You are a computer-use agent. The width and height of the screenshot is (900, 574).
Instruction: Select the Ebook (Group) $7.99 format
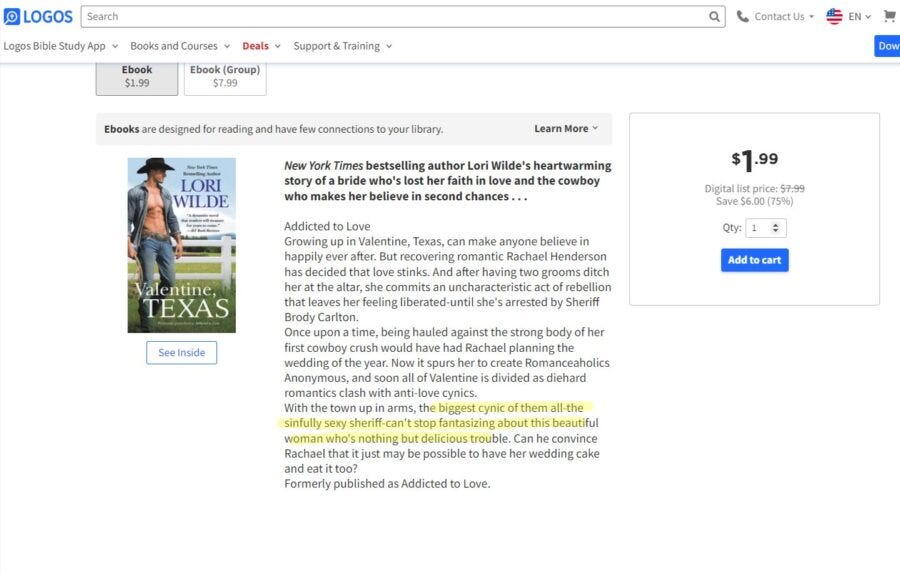(225, 78)
